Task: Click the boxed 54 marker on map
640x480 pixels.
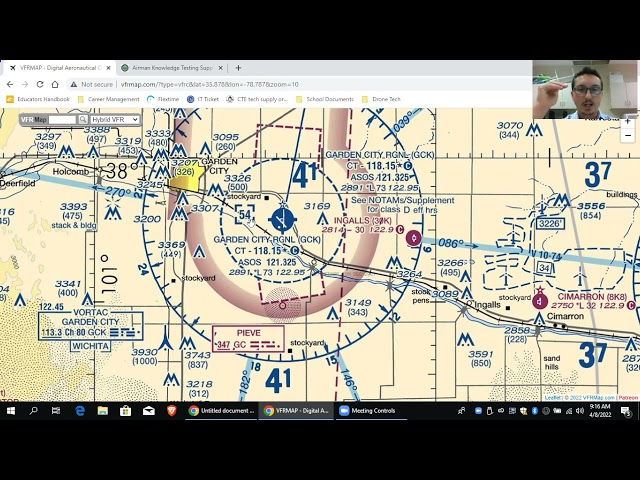Action: 244,215
